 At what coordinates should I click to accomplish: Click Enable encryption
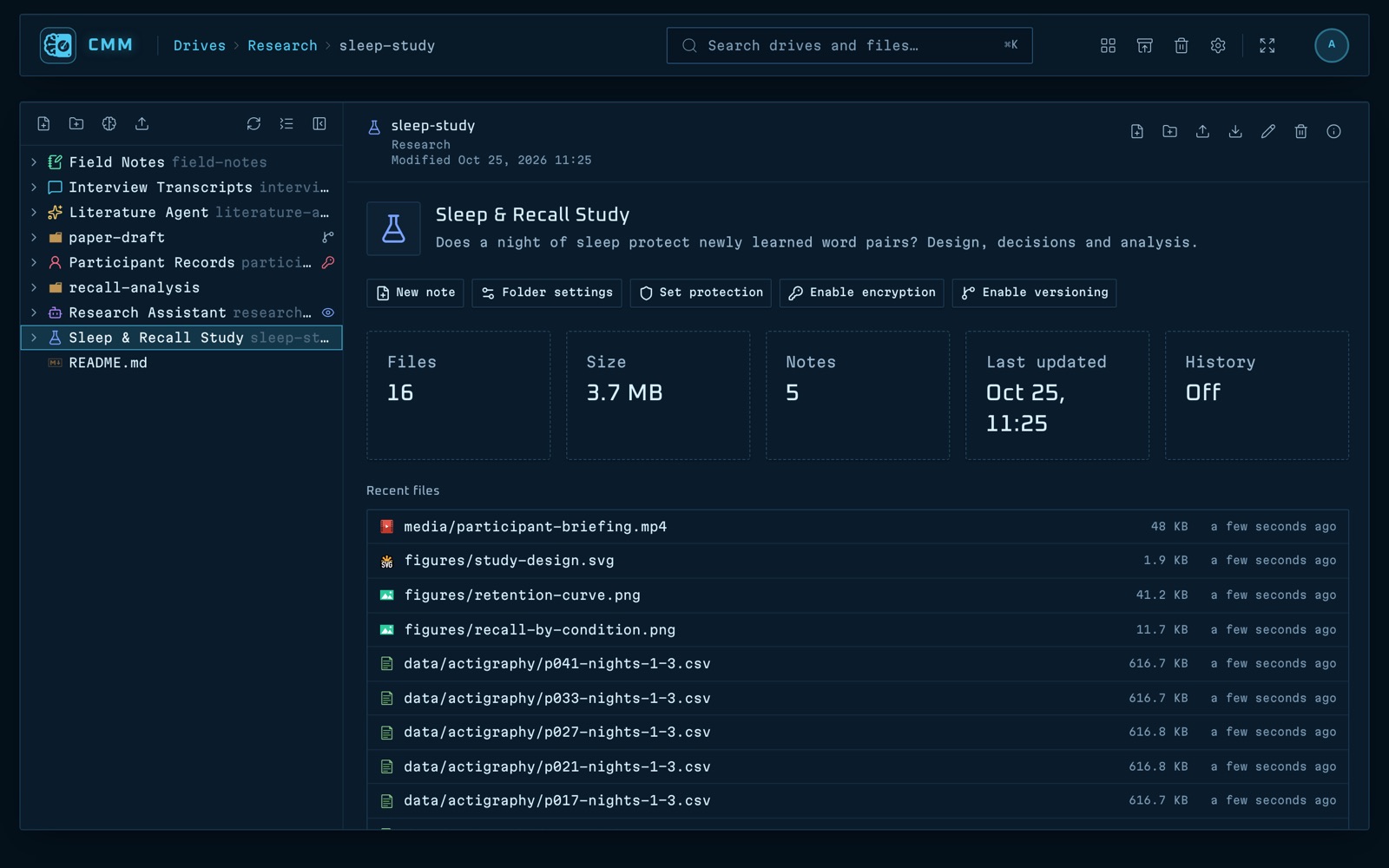861,293
